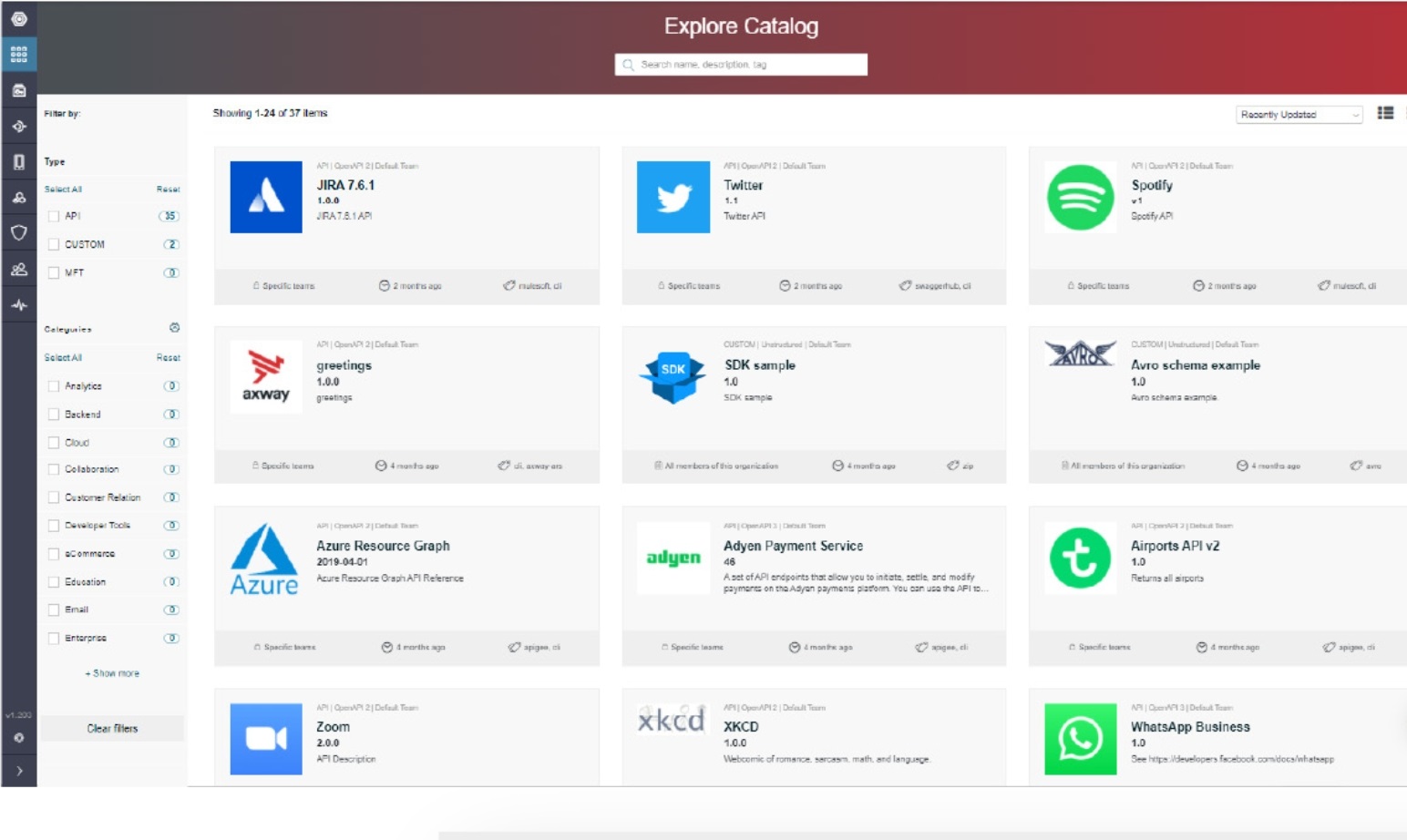Image resolution: width=1407 pixels, height=840 pixels.
Task: Click Select All under Type
Action: pyautogui.click(x=63, y=190)
